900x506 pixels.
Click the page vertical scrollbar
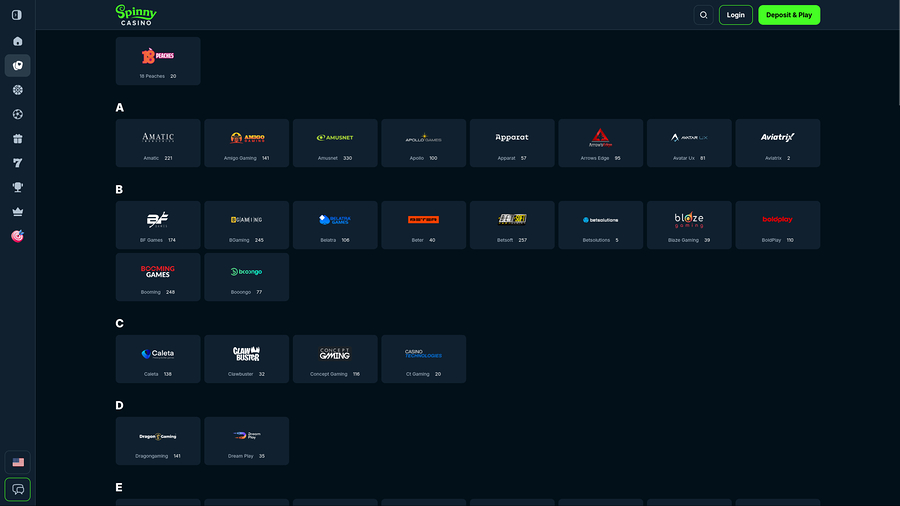[x=898, y=53]
